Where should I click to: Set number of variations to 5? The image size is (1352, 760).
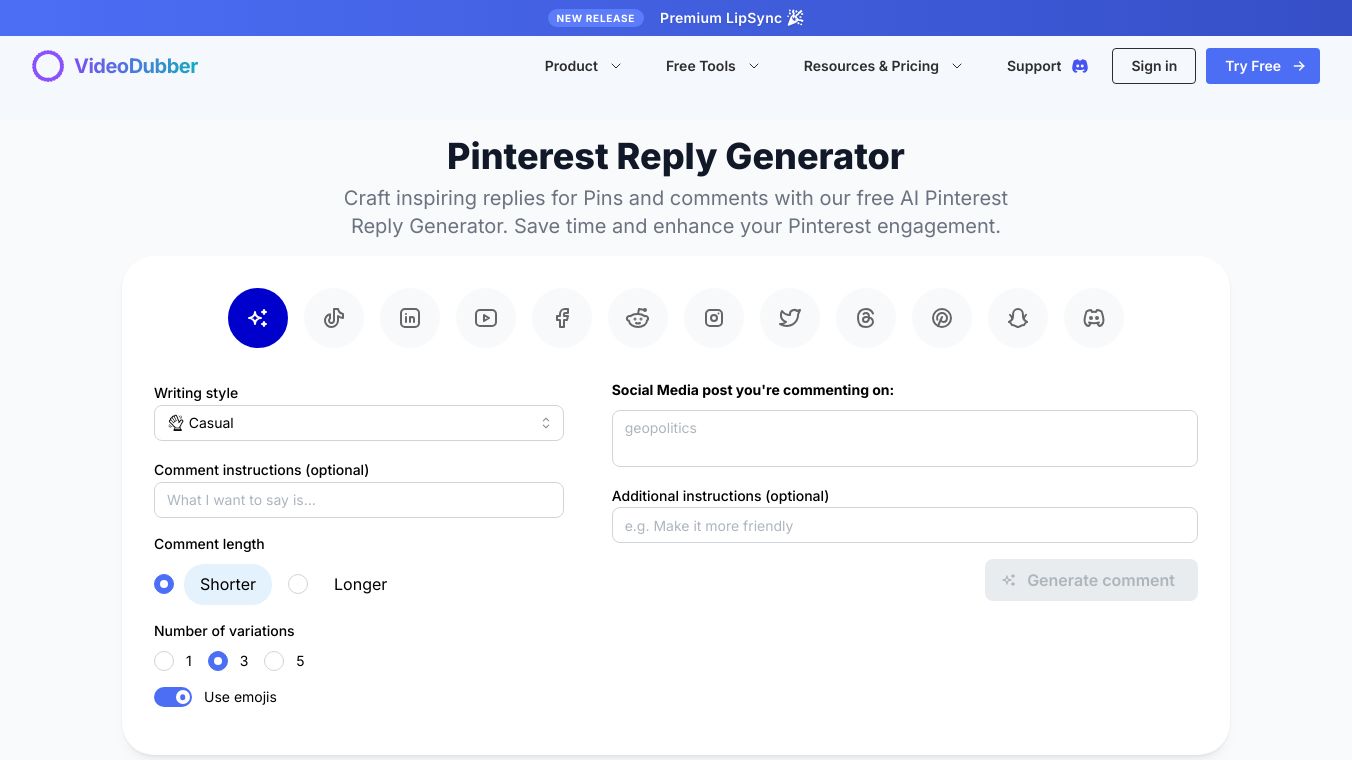274,661
